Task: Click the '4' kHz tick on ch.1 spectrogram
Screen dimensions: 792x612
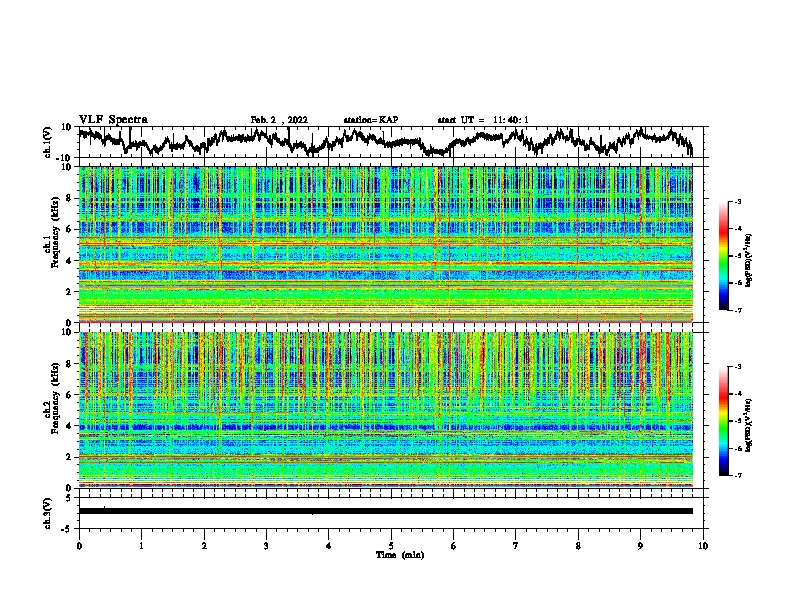Action: point(70,261)
